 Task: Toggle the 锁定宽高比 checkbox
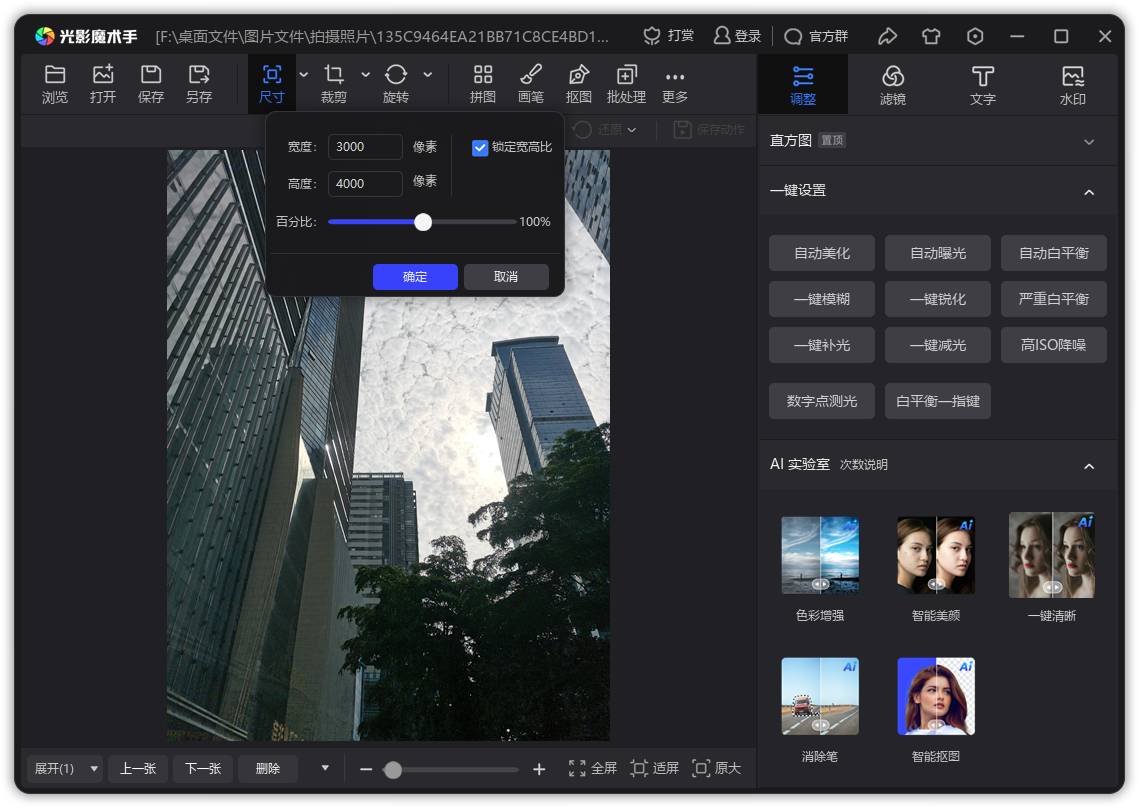coord(480,147)
